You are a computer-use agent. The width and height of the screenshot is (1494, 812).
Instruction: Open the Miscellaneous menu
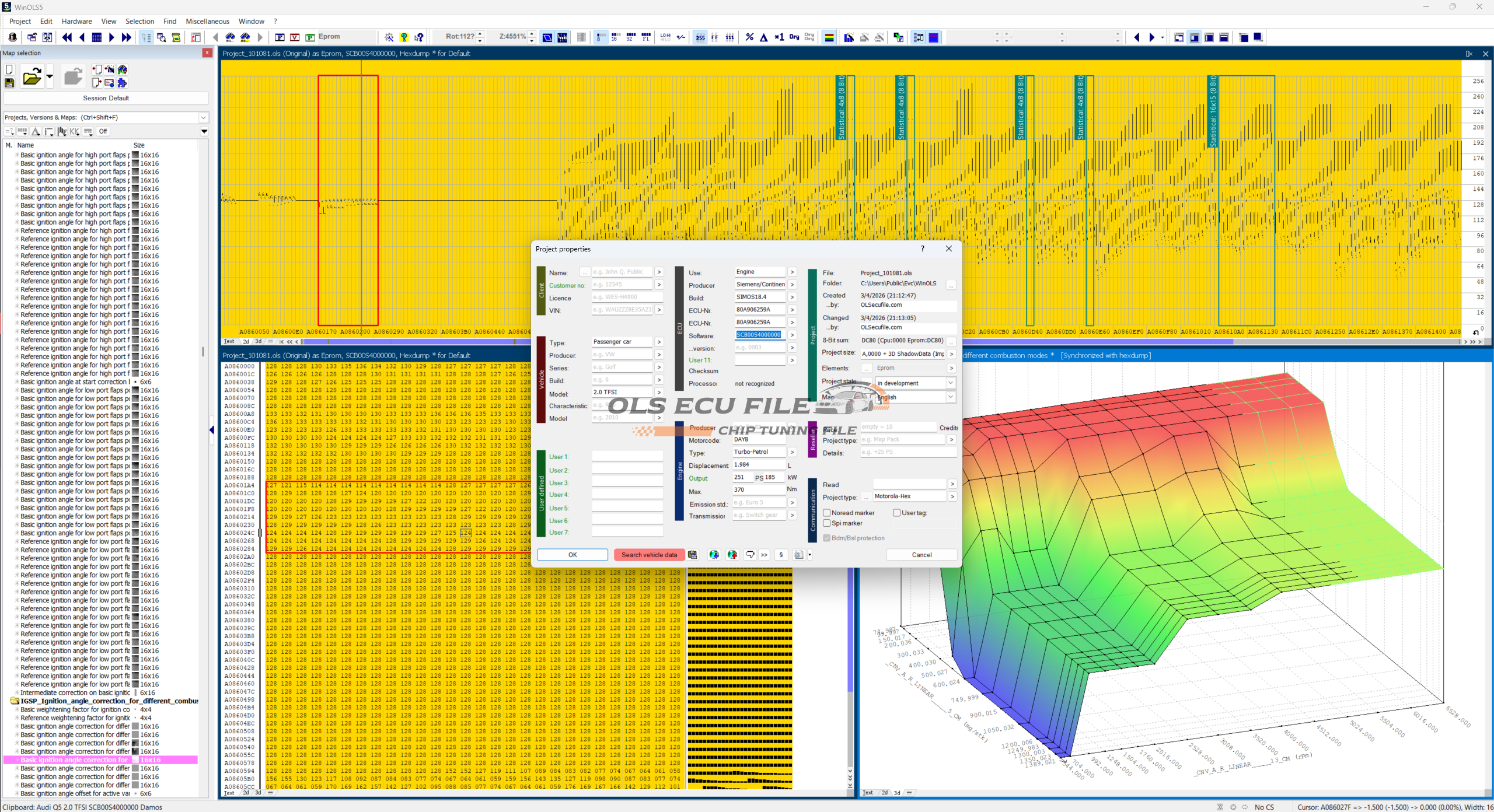pyautogui.click(x=207, y=21)
